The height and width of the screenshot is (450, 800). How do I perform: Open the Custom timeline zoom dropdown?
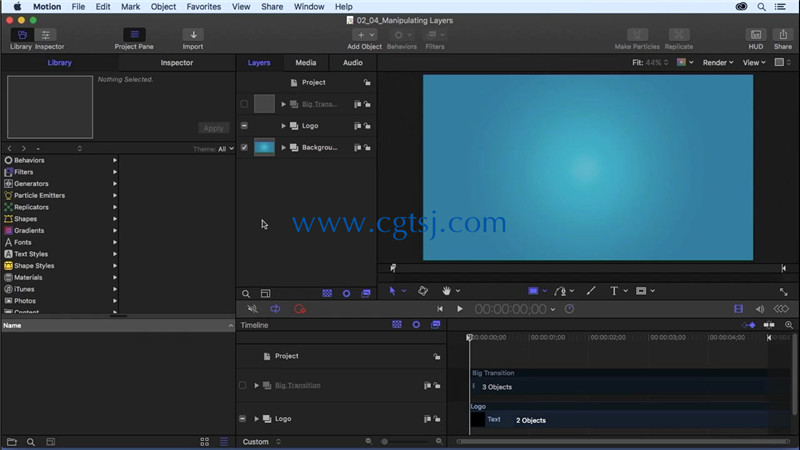click(262, 442)
